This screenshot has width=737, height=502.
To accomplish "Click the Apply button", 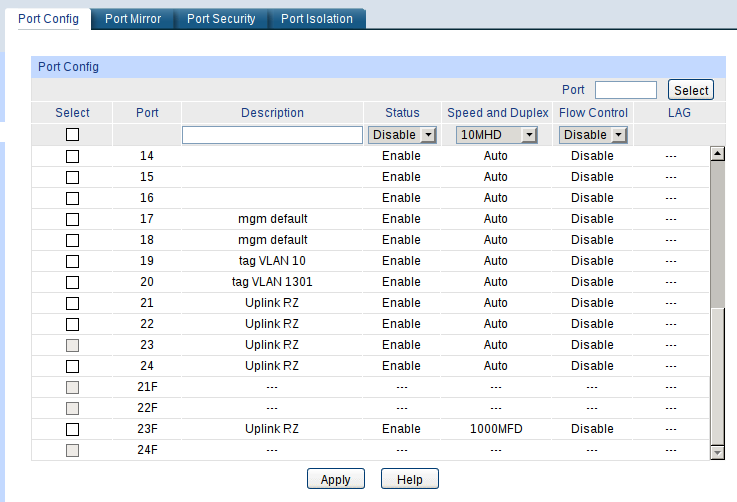I will (335, 479).
